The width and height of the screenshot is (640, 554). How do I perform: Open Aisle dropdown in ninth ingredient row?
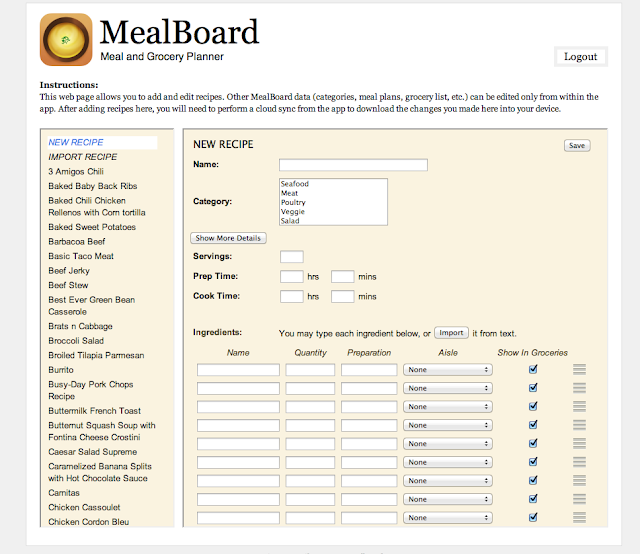(448, 518)
